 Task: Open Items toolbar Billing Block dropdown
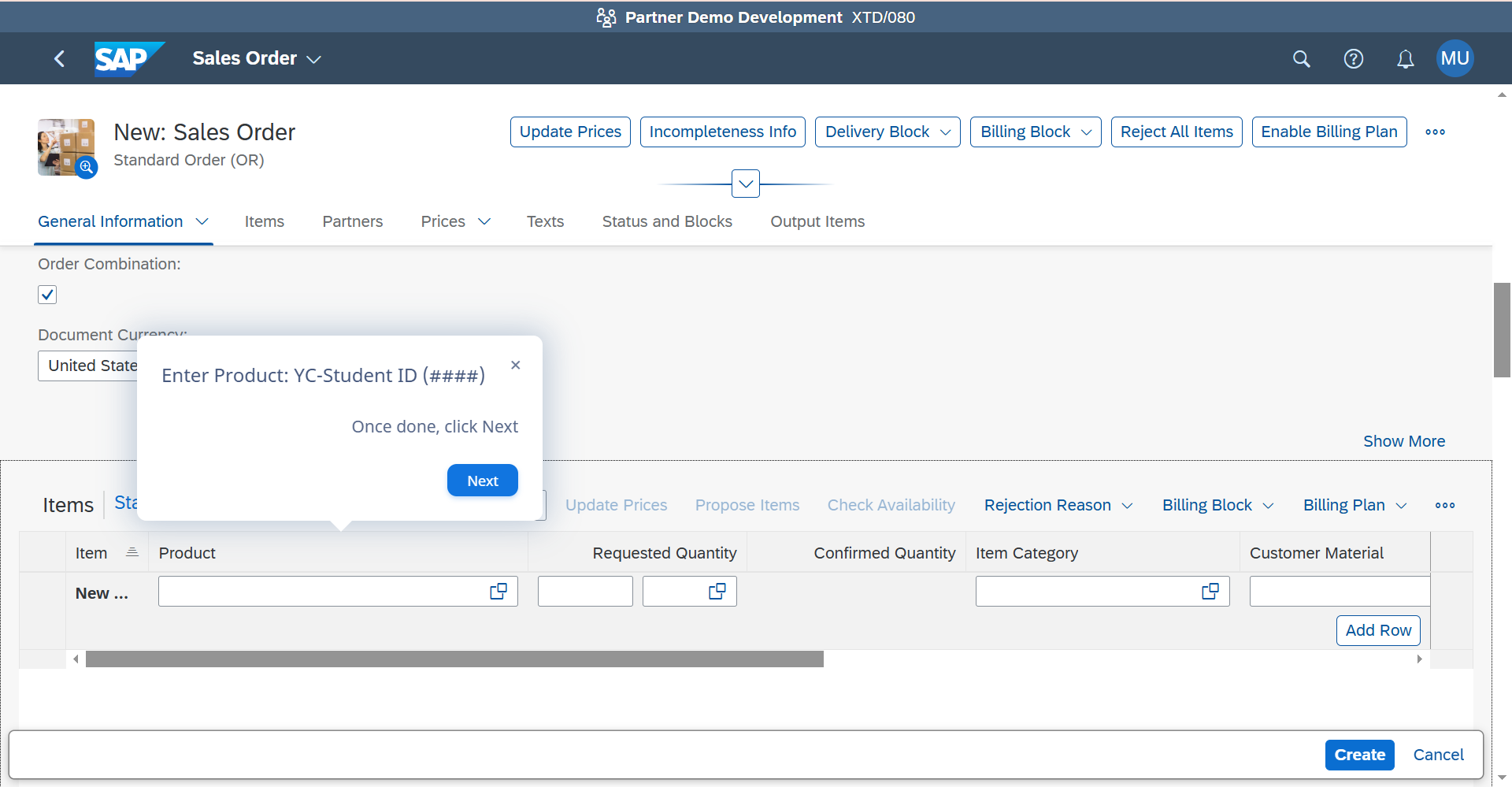(x=1217, y=505)
